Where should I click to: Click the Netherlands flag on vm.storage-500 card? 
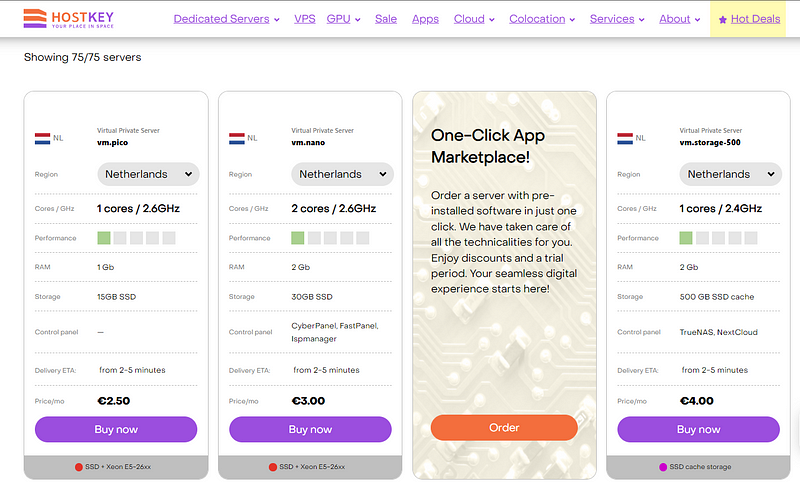click(x=625, y=138)
